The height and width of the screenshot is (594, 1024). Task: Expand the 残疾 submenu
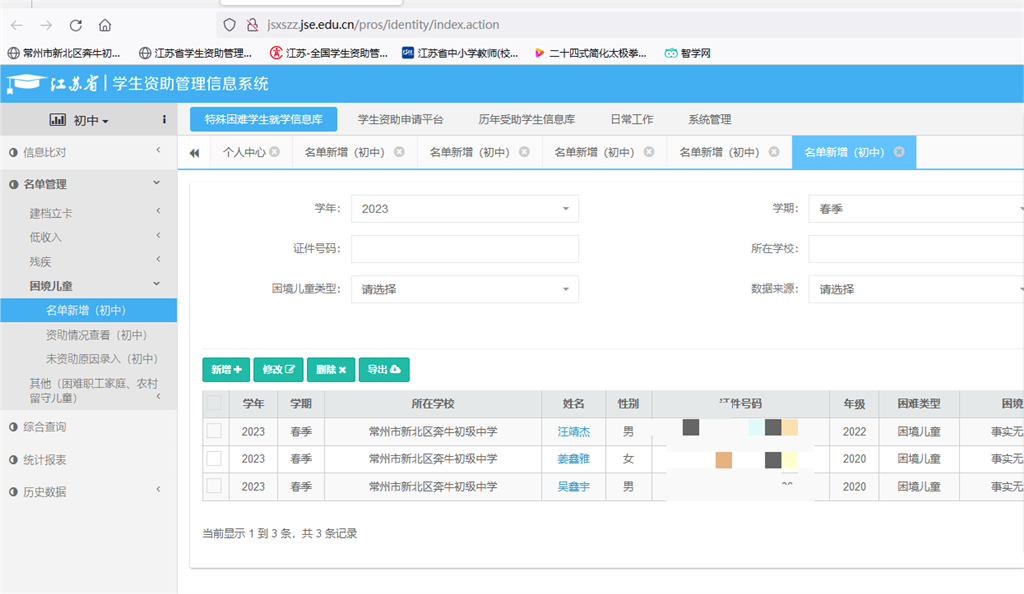click(x=88, y=262)
